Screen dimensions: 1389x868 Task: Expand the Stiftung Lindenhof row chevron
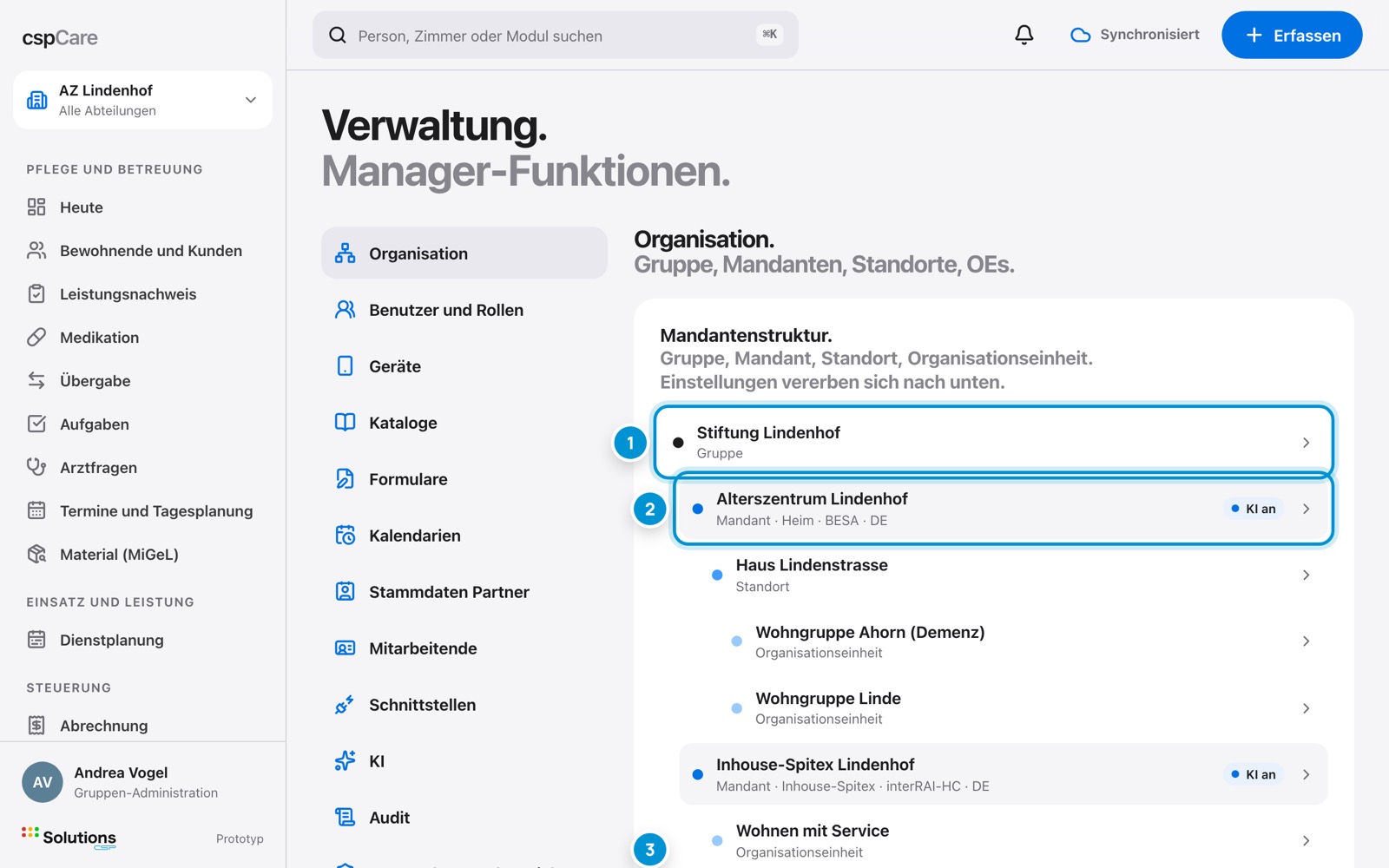(1306, 443)
